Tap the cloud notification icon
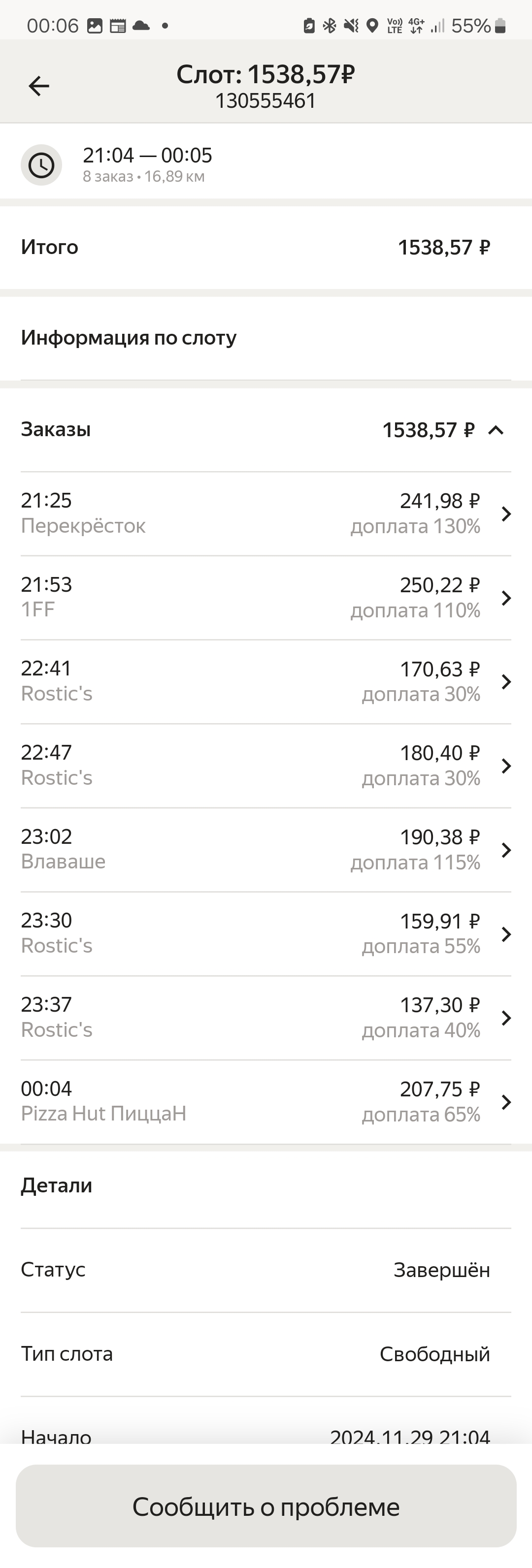The width and height of the screenshot is (532, 1568). tap(141, 26)
